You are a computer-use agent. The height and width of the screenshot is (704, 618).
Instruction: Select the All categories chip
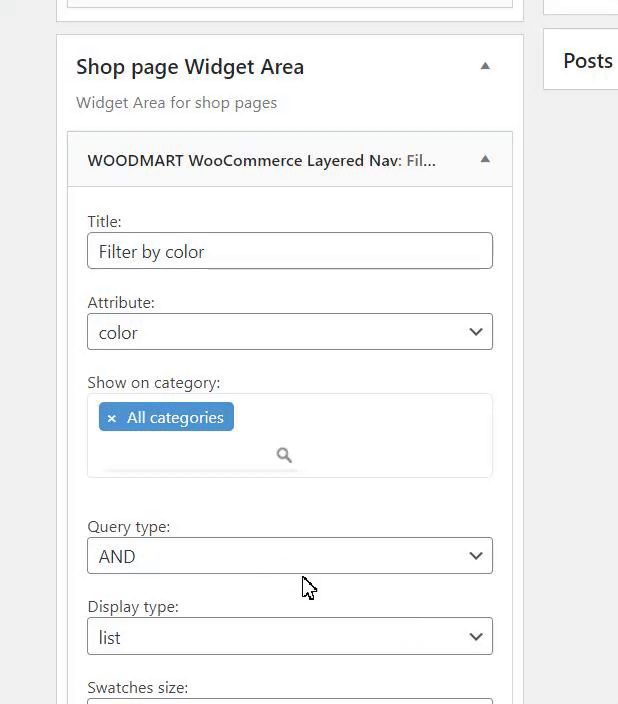tap(175, 418)
